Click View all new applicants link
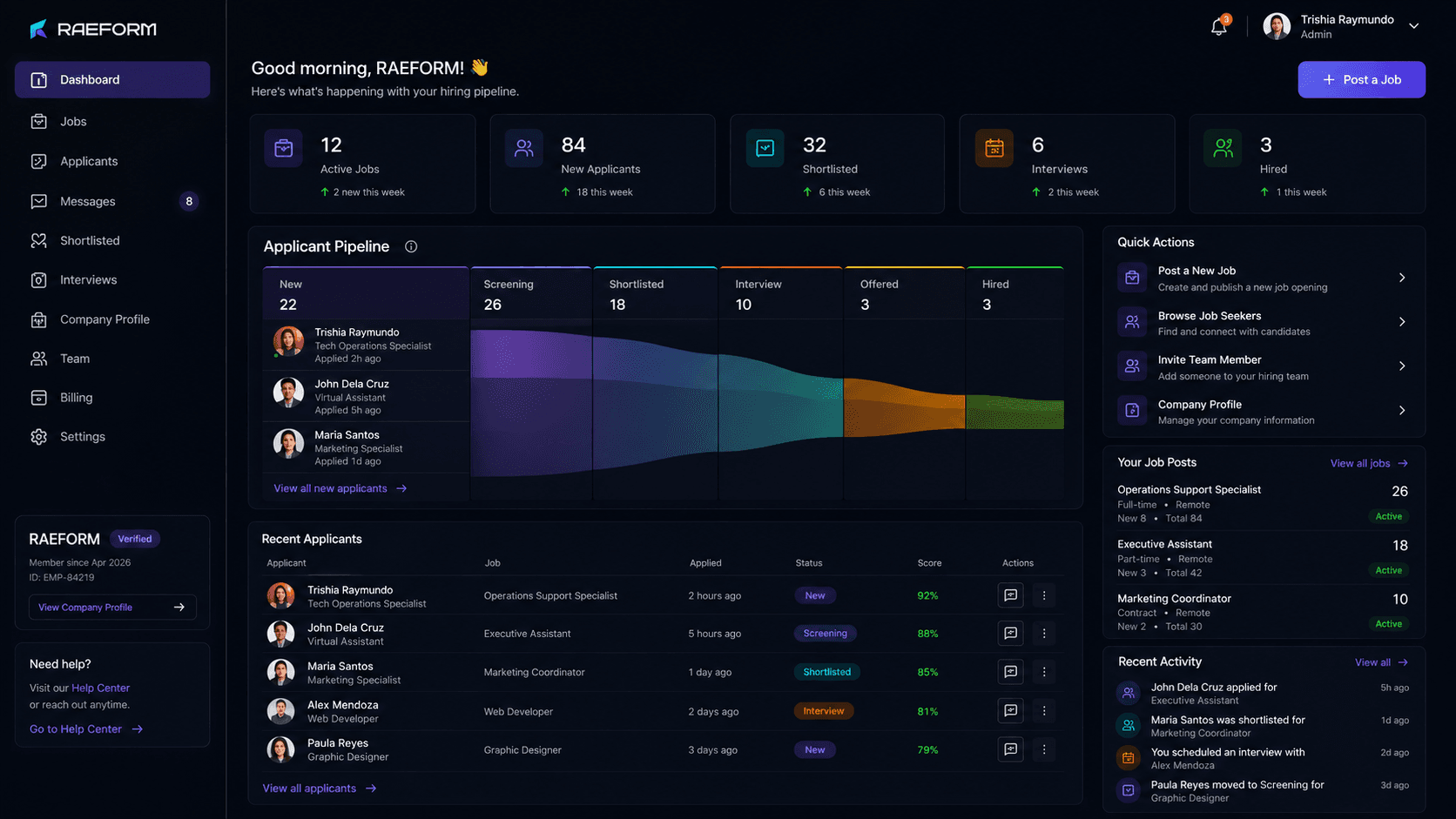 click(x=340, y=488)
